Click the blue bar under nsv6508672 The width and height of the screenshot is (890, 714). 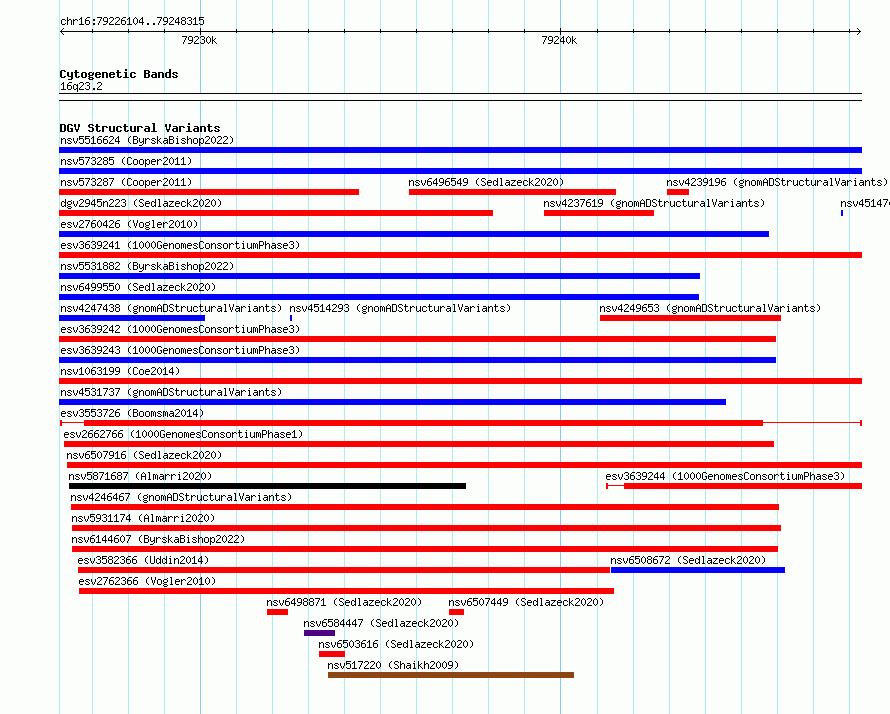tap(698, 570)
